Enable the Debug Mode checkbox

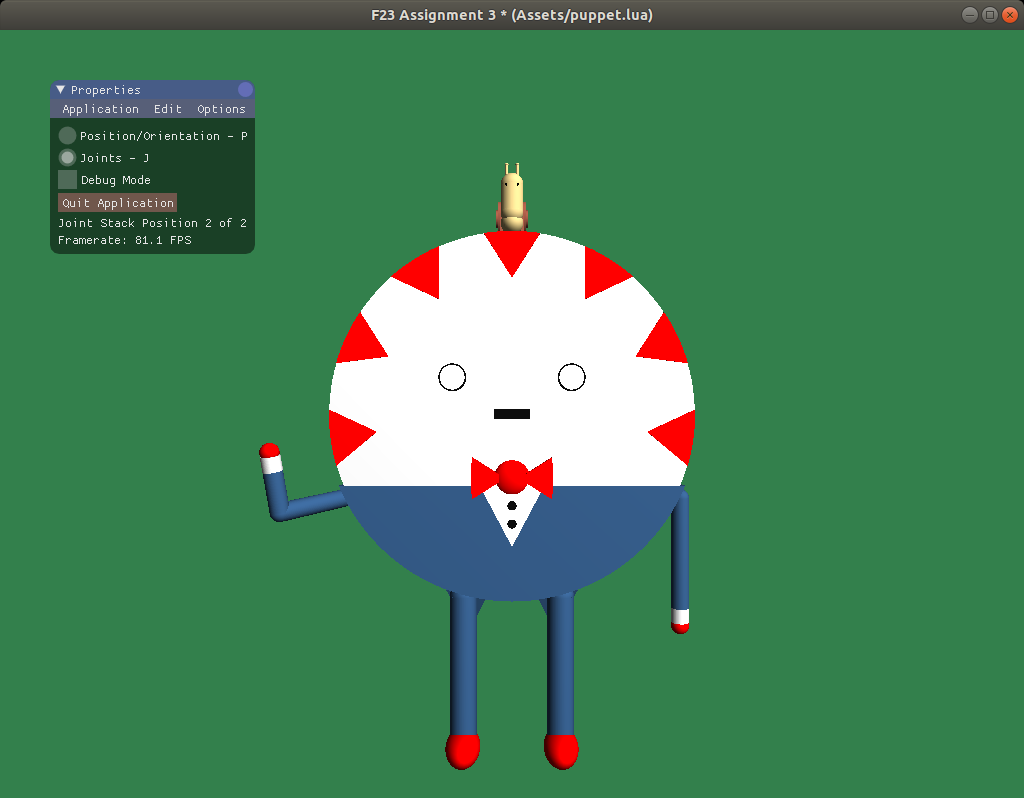tap(67, 180)
